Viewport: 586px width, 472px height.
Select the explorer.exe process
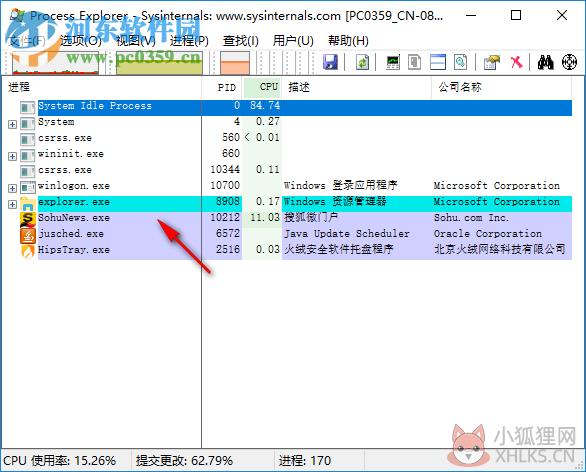click(305, 204)
